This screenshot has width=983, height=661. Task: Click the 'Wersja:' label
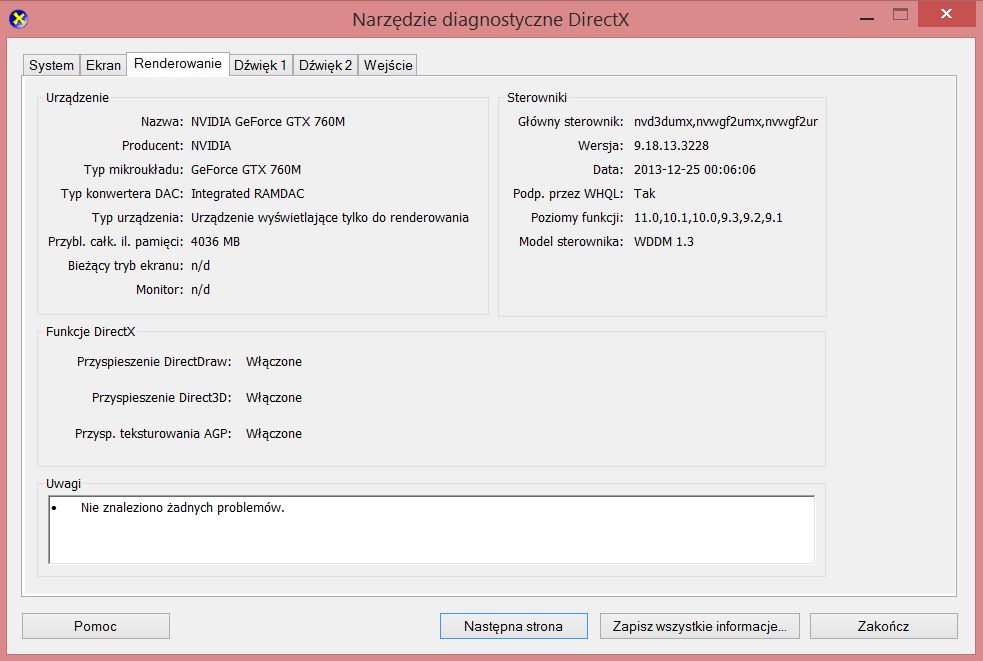[x=601, y=145]
